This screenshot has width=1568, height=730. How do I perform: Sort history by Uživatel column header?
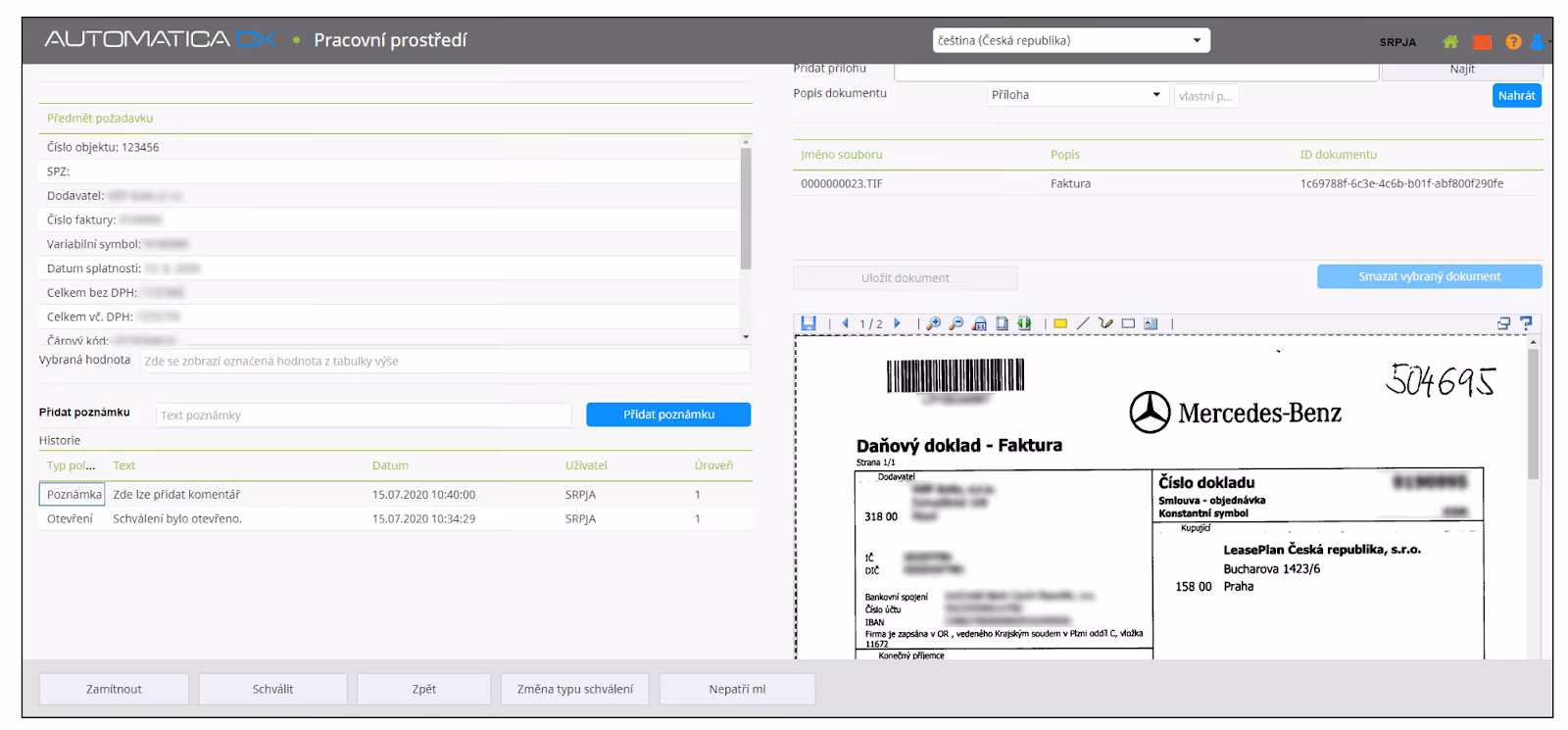coord(586,465)
